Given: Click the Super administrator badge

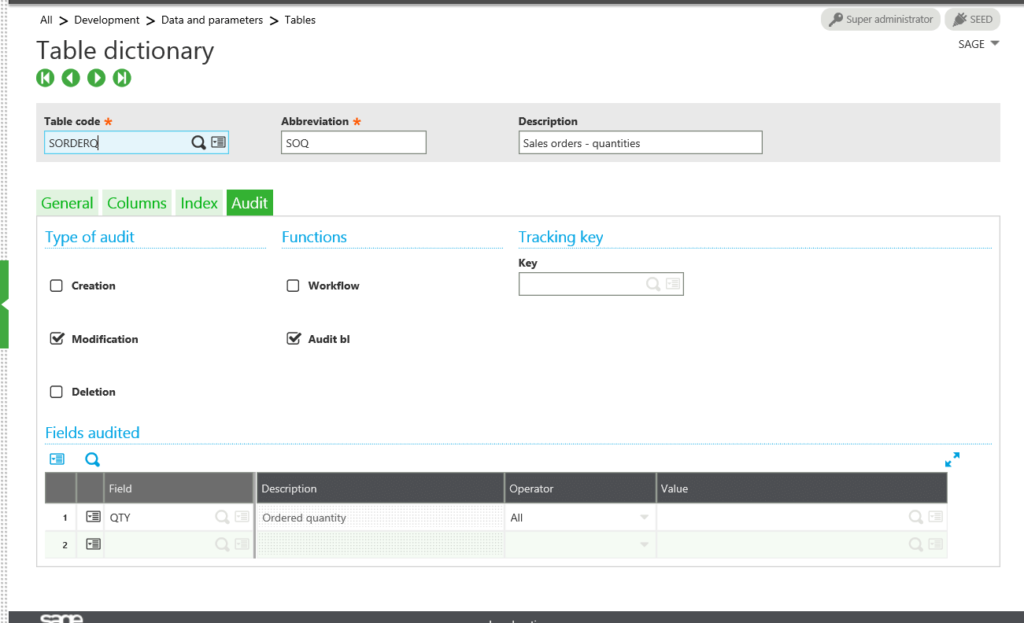Looking at the screenshot, I should pos(880,19).
